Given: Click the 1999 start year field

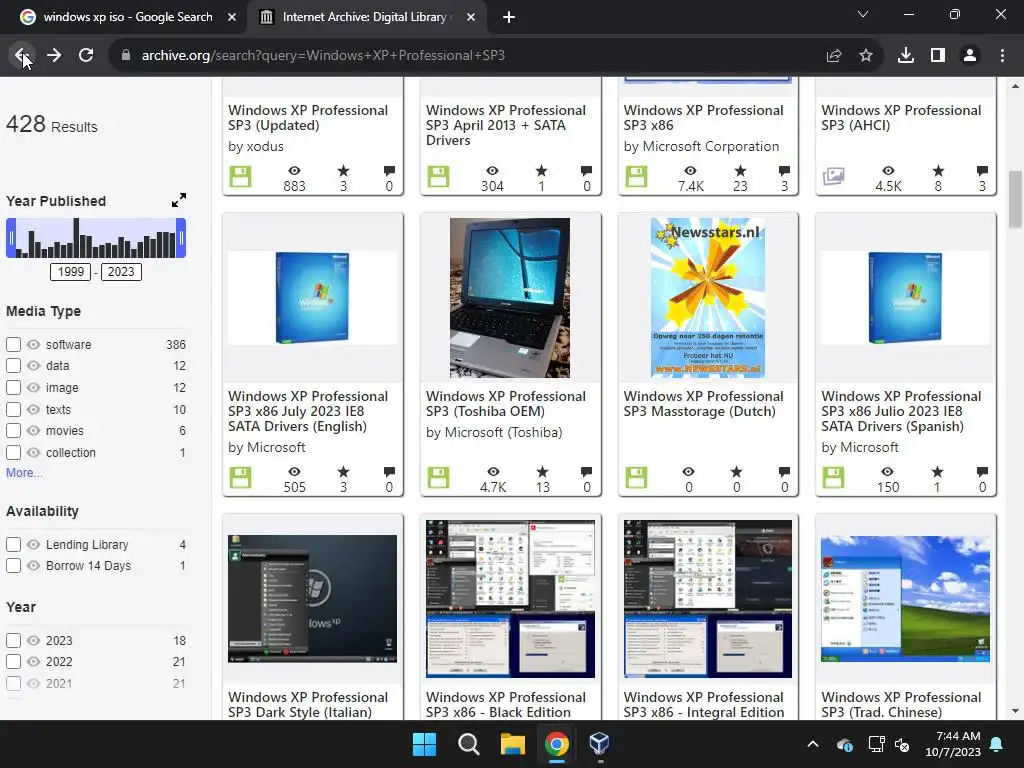Looking at the screenshot, I should (71, 272).
